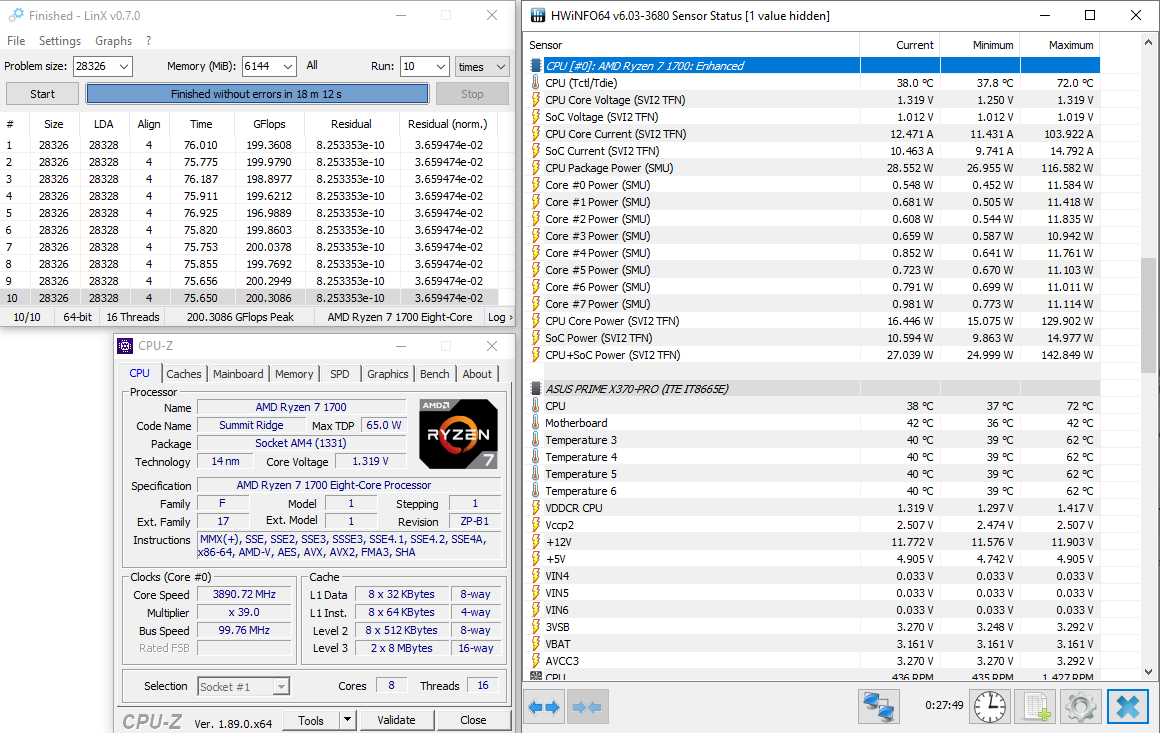Viewport: 1160px width, 733px height.
Task: Open the ? help menu in LinX
Action: coord(148,41)
